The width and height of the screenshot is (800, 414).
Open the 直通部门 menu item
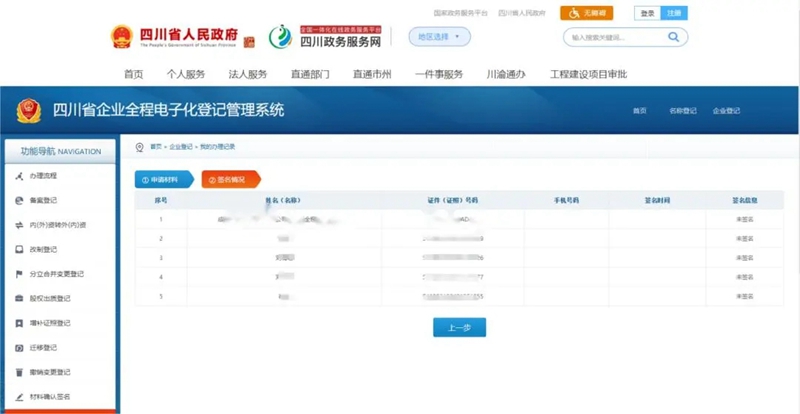pyautogui.click(x=310, y=74)
